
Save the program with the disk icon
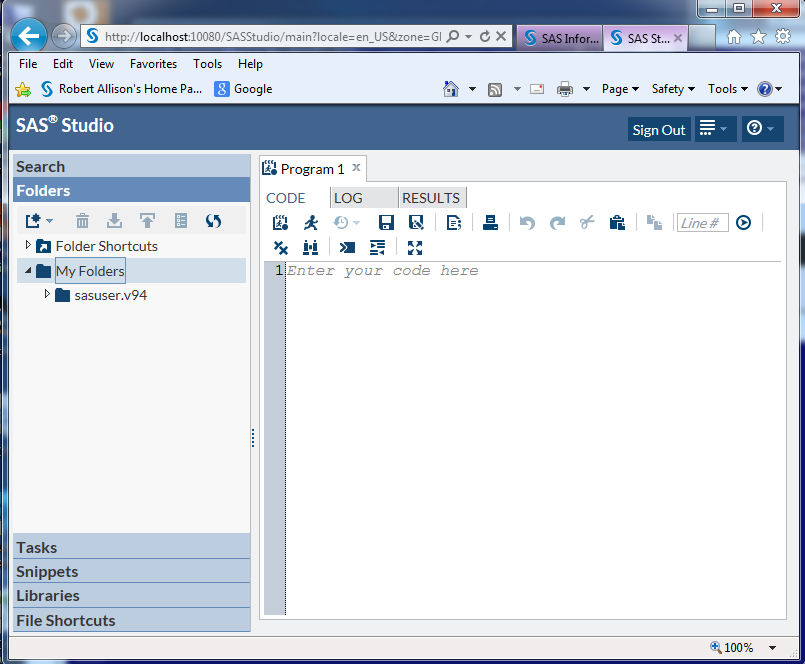pyautogui.click(x=386, y=223)
